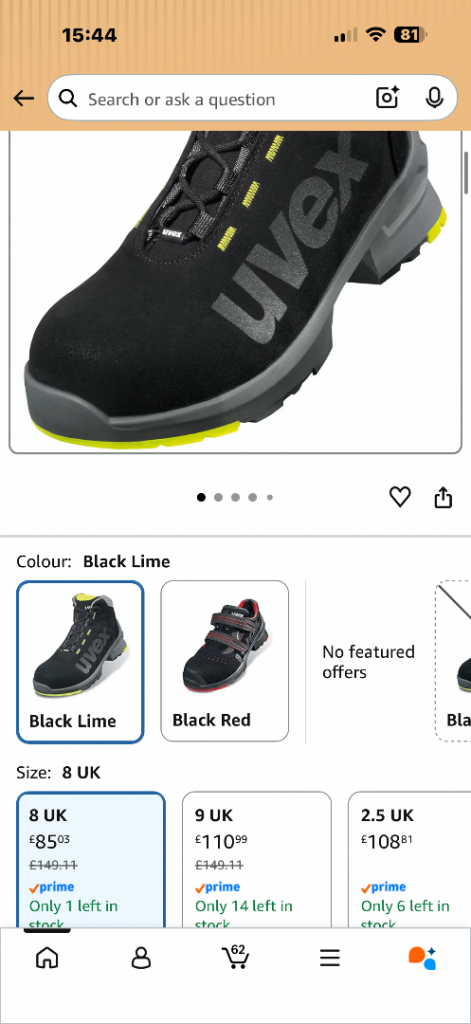Viewport: 471px width, 1024px height.
Task: Jump to fourth product image dot
Action: [x=253, y=498]
